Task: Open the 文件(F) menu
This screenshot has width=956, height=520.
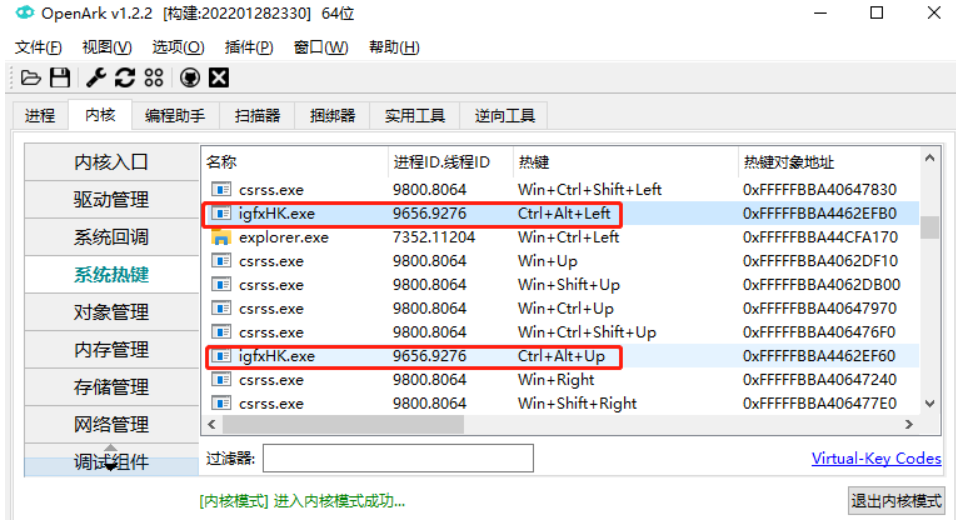Action: pos(38,47)
